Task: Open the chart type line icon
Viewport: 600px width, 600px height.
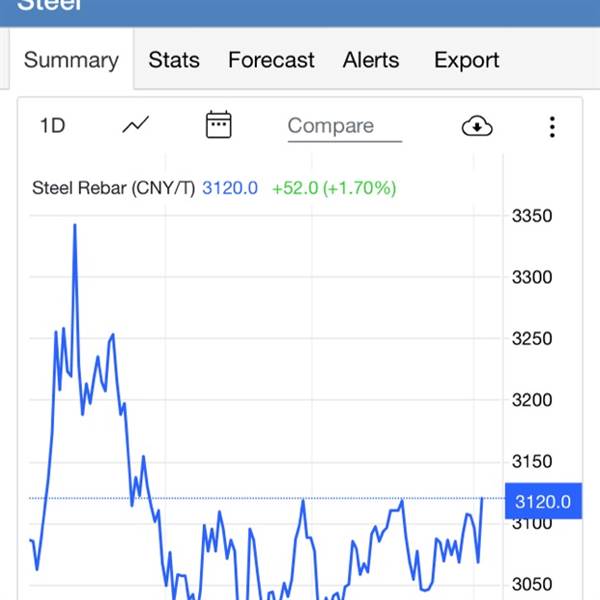Action: coord(136,125)
